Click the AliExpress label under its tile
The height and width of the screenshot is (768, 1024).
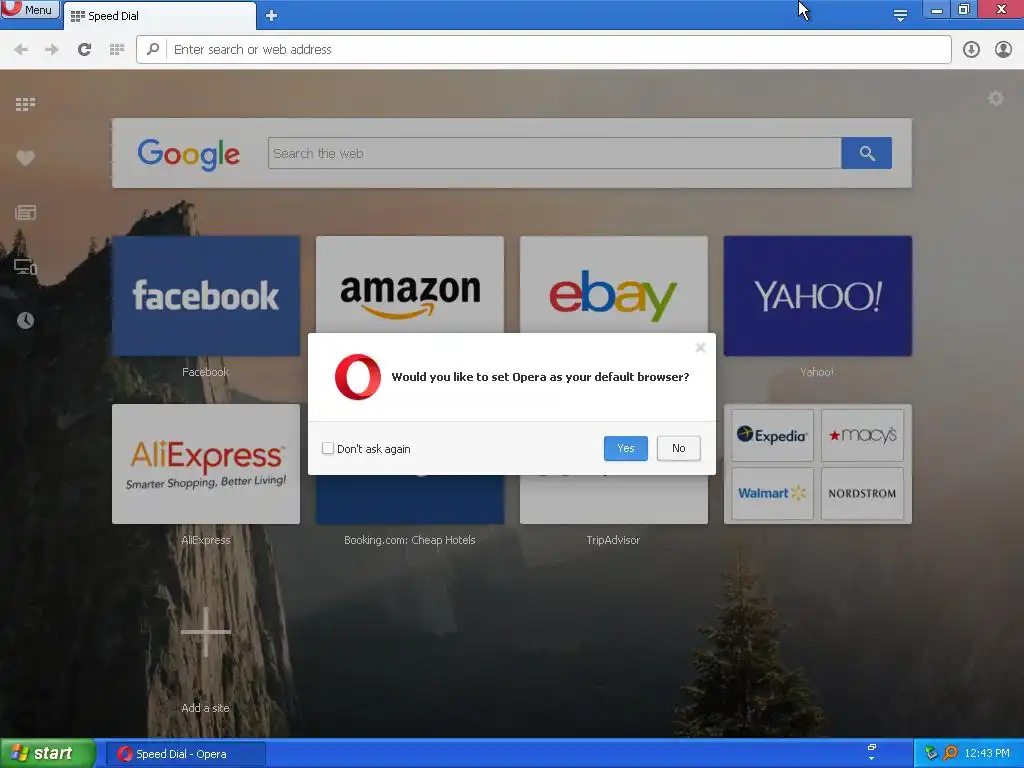[x=206, y=540]
